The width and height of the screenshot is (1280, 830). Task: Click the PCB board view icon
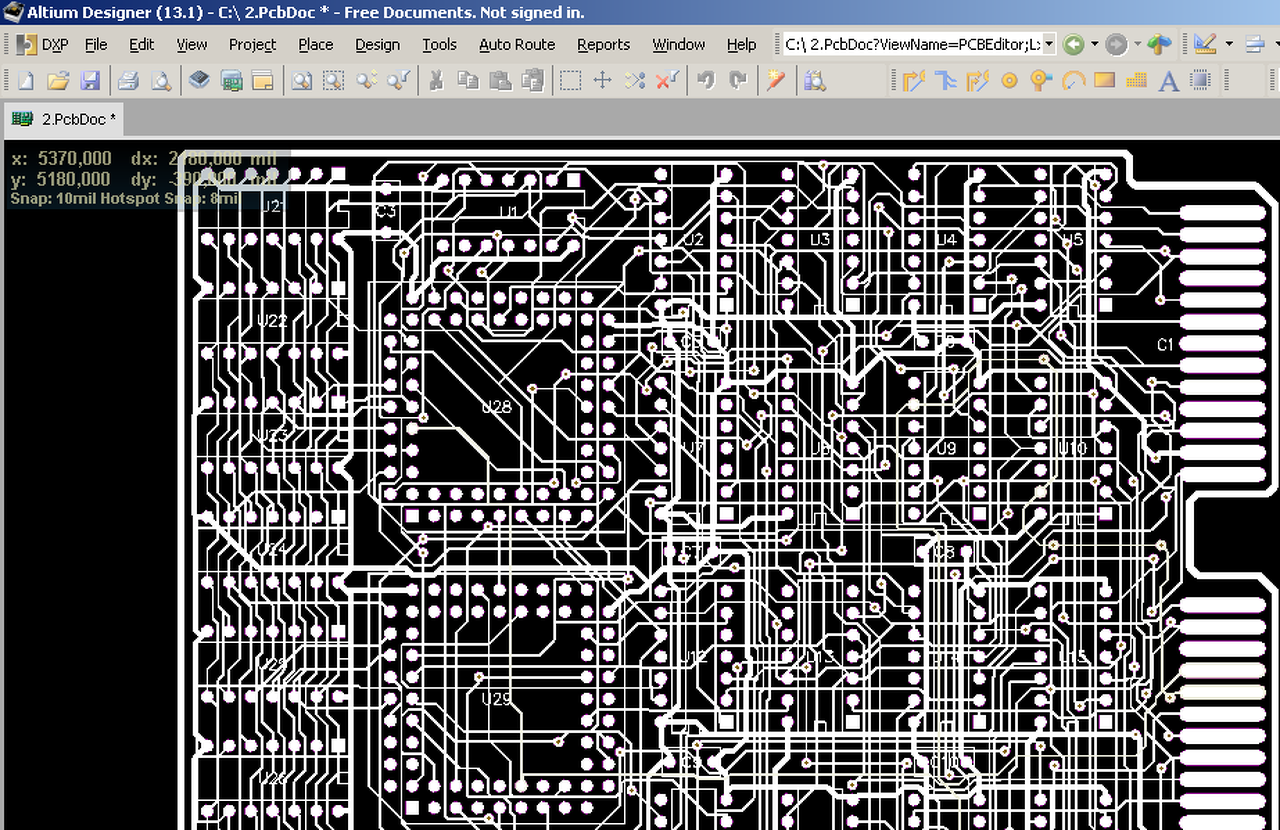coord(232,81)
